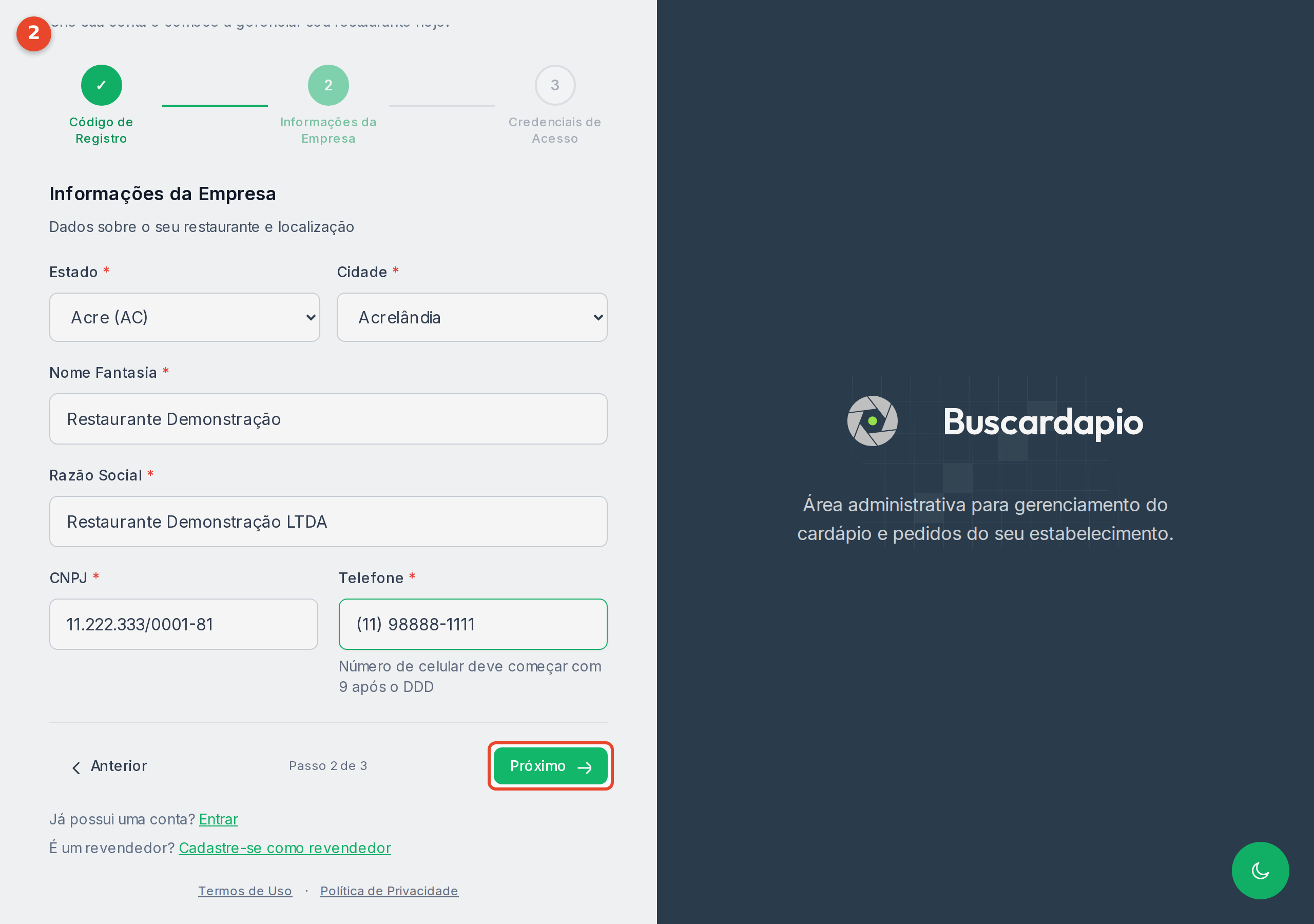Image resolution: width=1314 pixels, height=924 pixels.
Task: Open the Termos de Uso link
Action: pos(245,891)
